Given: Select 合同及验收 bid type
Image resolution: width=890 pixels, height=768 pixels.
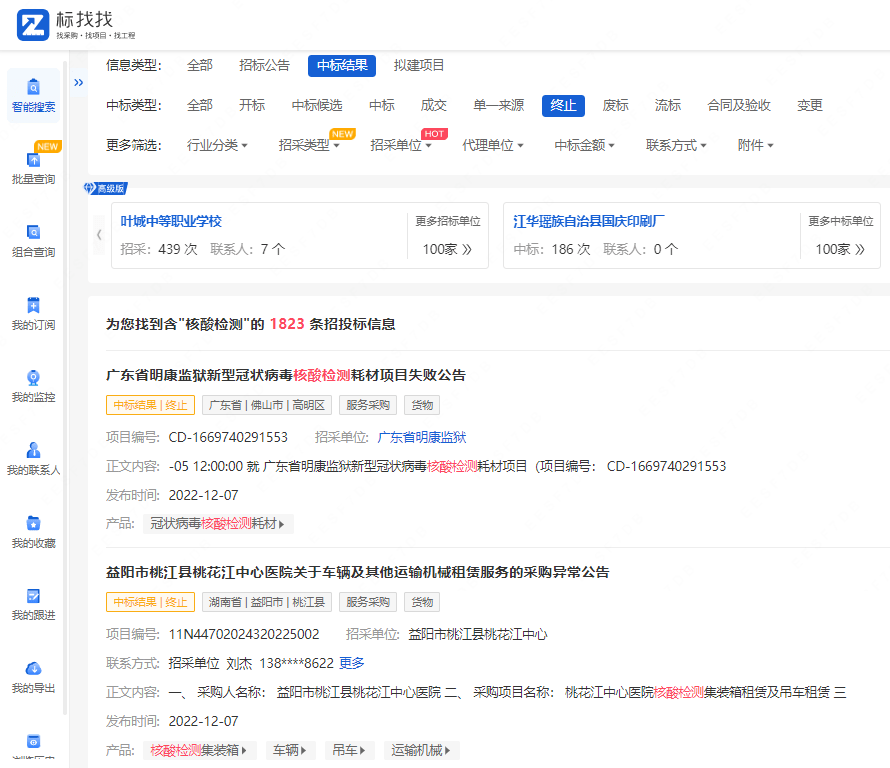Looking at the screenshot, I should [739, 106].
